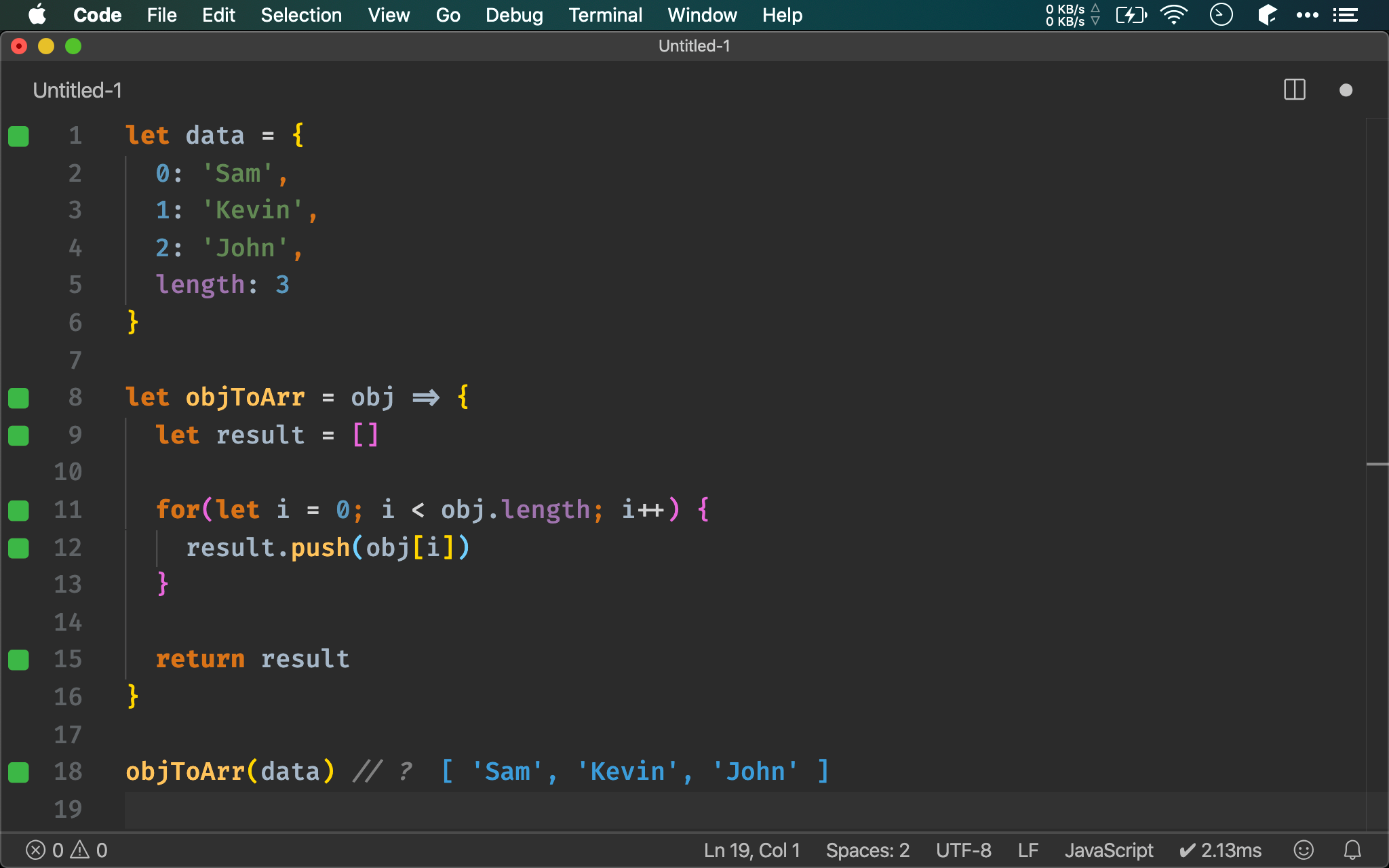Open the Debug menu

tap(514, 15)
